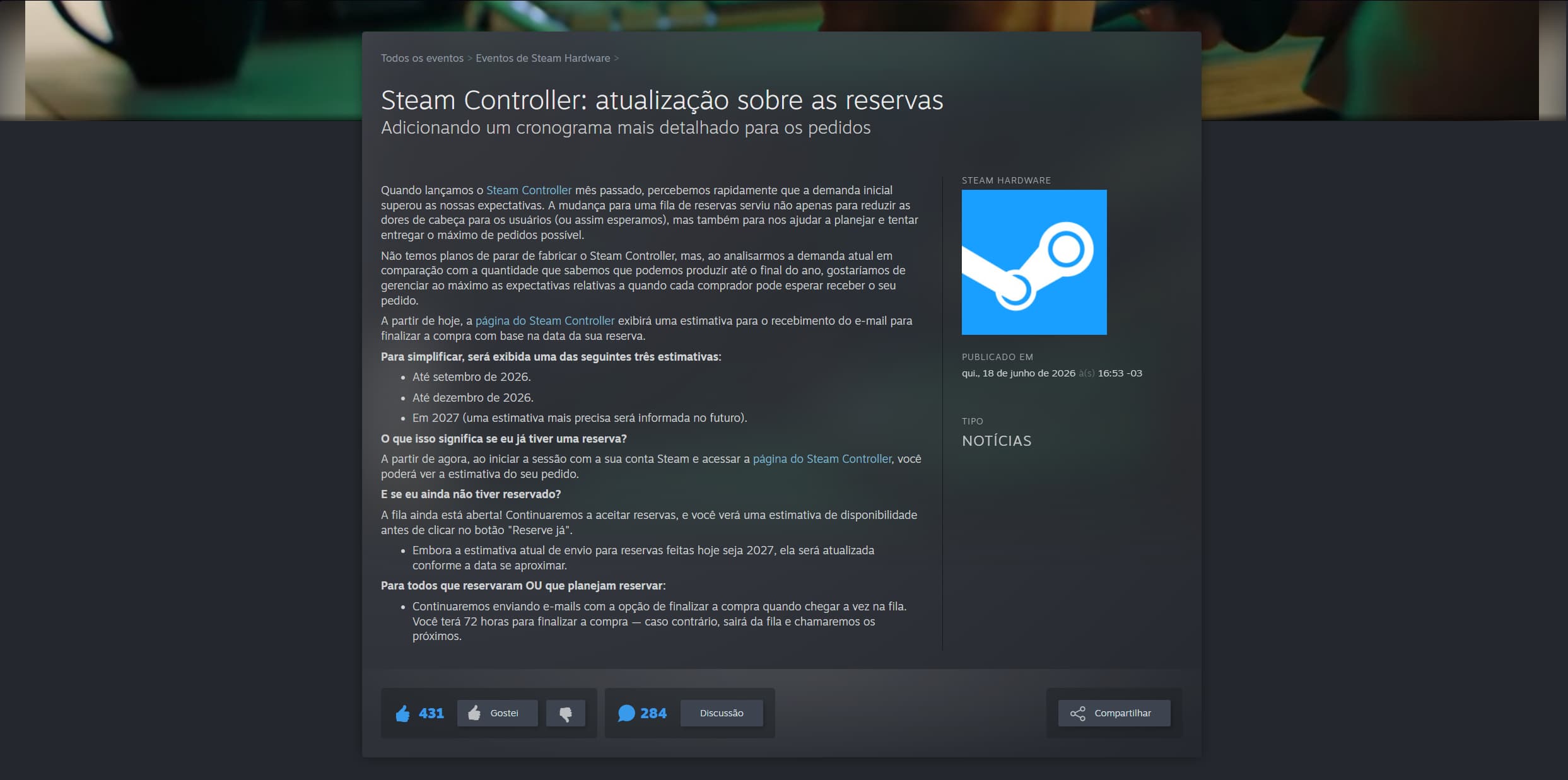Open página do Steam Controller link after 'A partir de hoje'
The height and width of the screenshot is (780, 1568).
tap(544, 320)
